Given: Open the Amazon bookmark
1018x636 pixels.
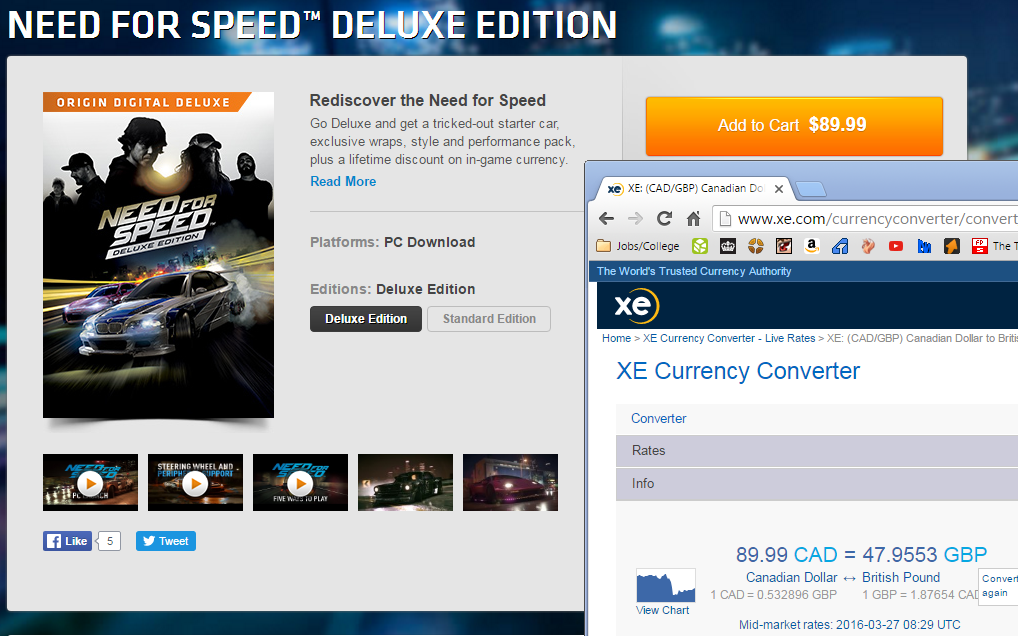Looking at the screenshot, I should [812, 246].
